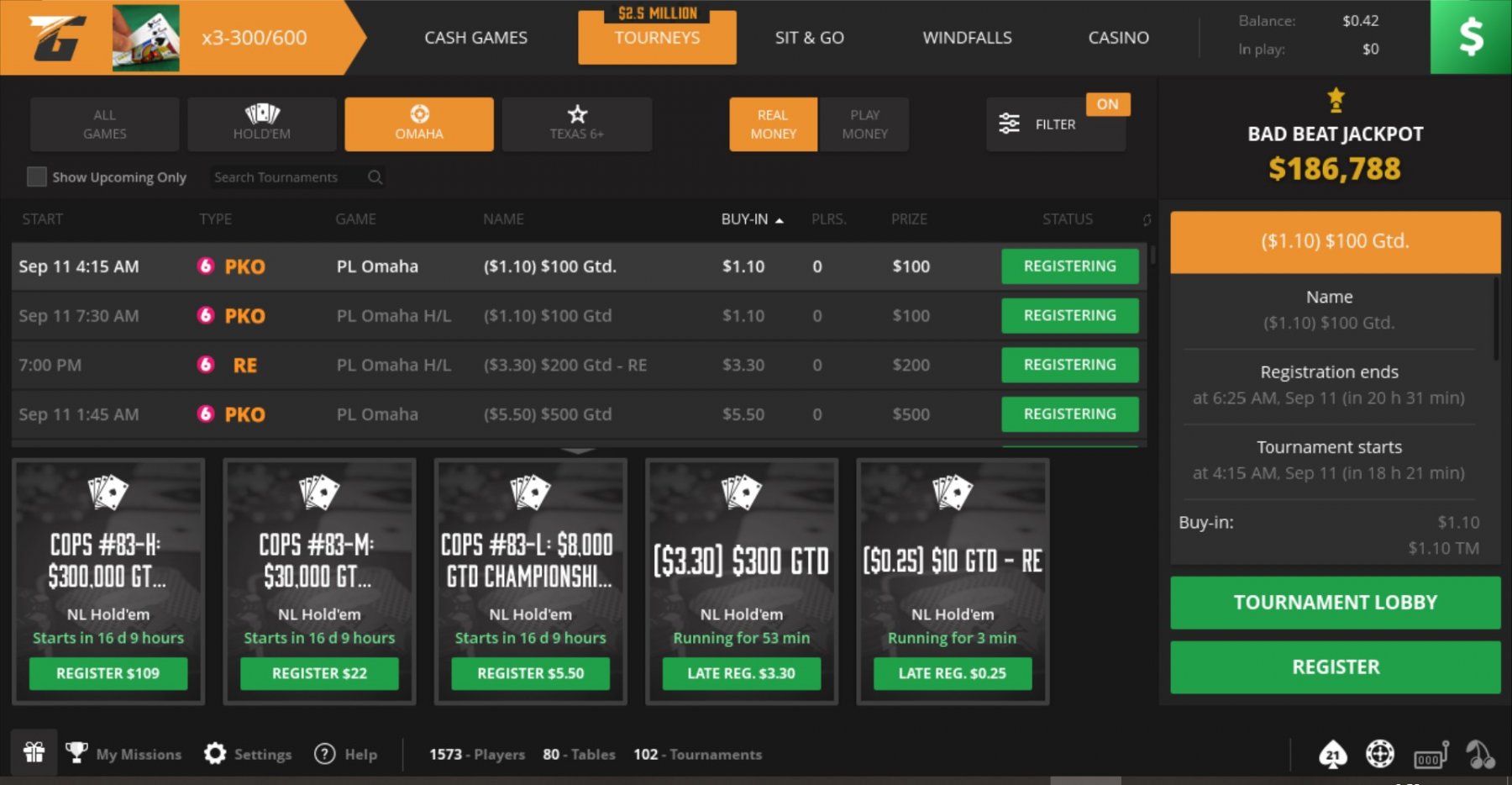Toggle the filter ON switch
This screenshot has height=785, width=1512.
click(x=1107, y=104)
